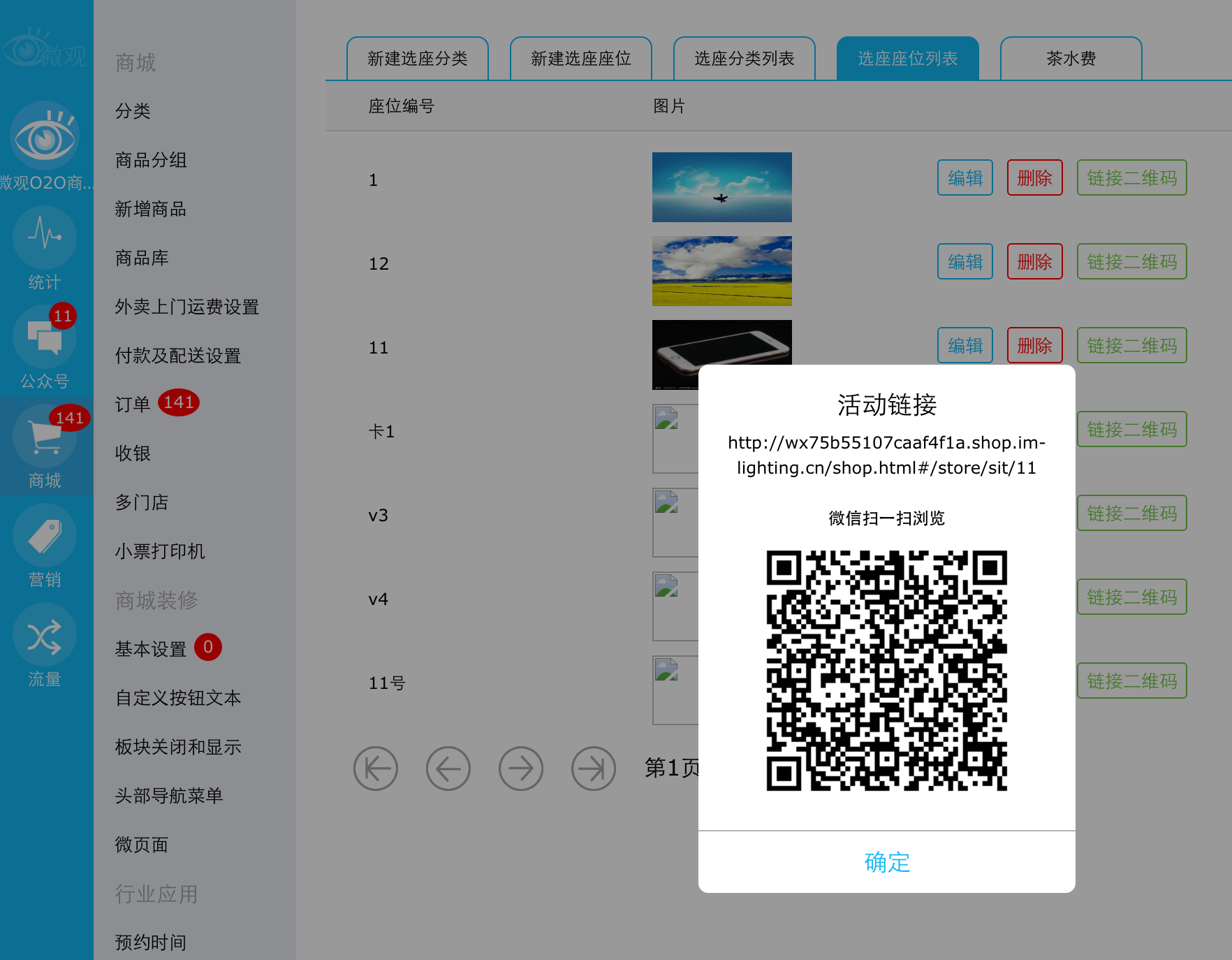The height and width of the screenshot is (960, 1232).
Task: Switch to 茶水费 tab
Action: pyautogui.click(x=1071, y=59)
